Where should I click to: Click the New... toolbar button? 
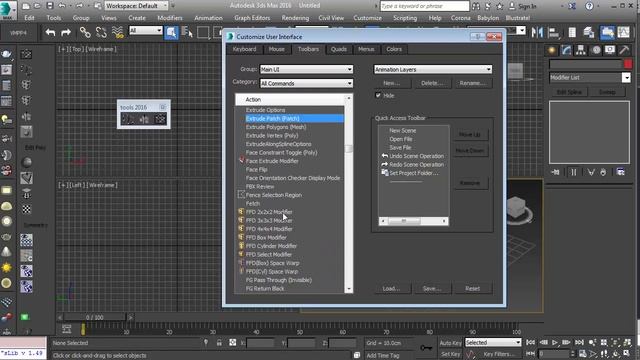click(x=391, y=83)
